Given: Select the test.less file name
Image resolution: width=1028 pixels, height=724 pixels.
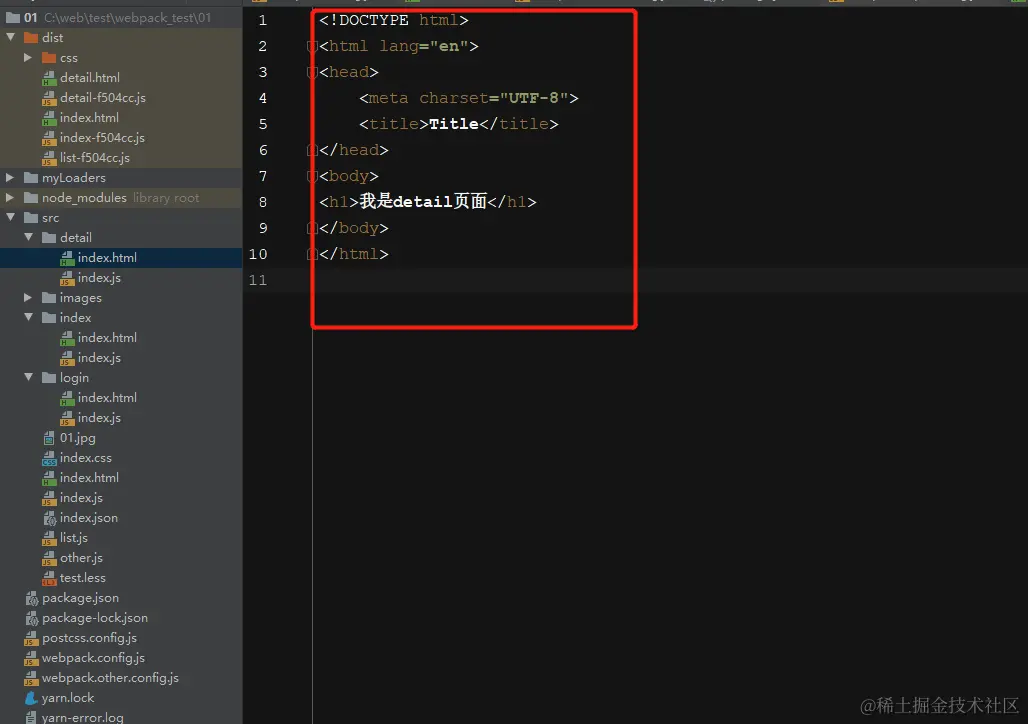Looking at the screenshot, I should click(83, 578).
